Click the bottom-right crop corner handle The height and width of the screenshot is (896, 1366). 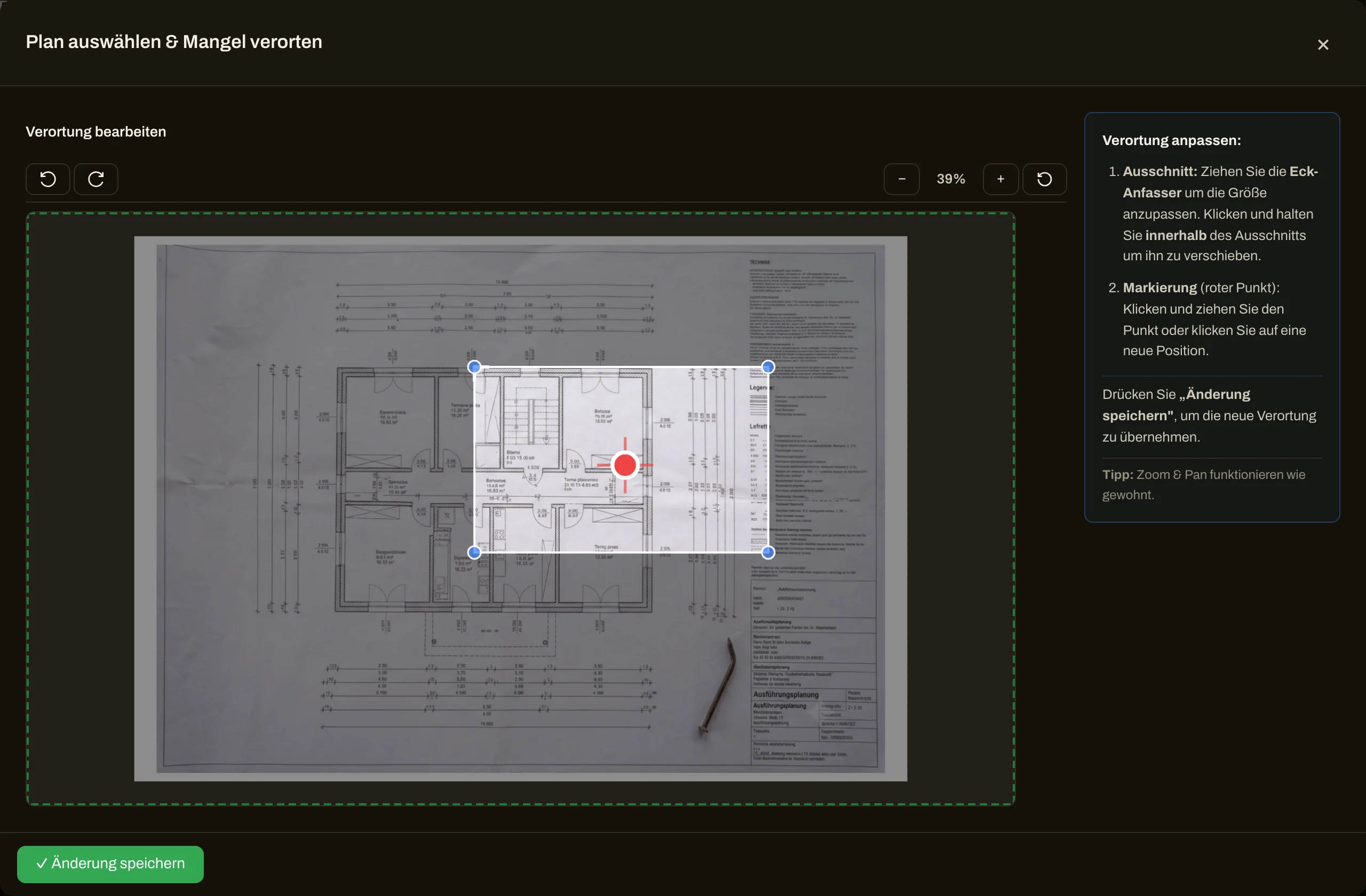tap(768, 553)
